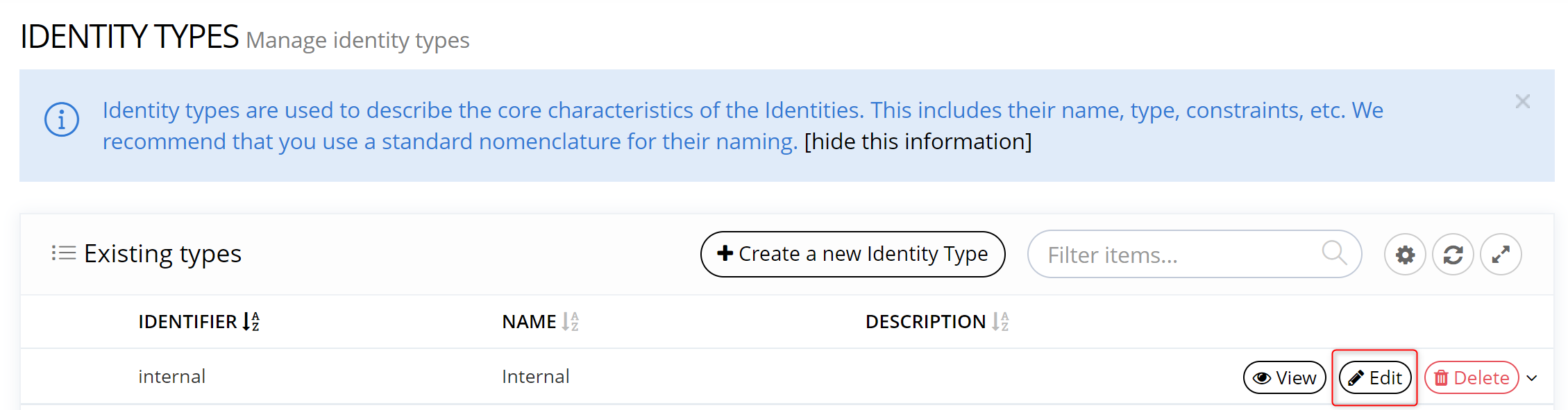
Task: Focus the Filter items search field
Action: [1180, 255]
